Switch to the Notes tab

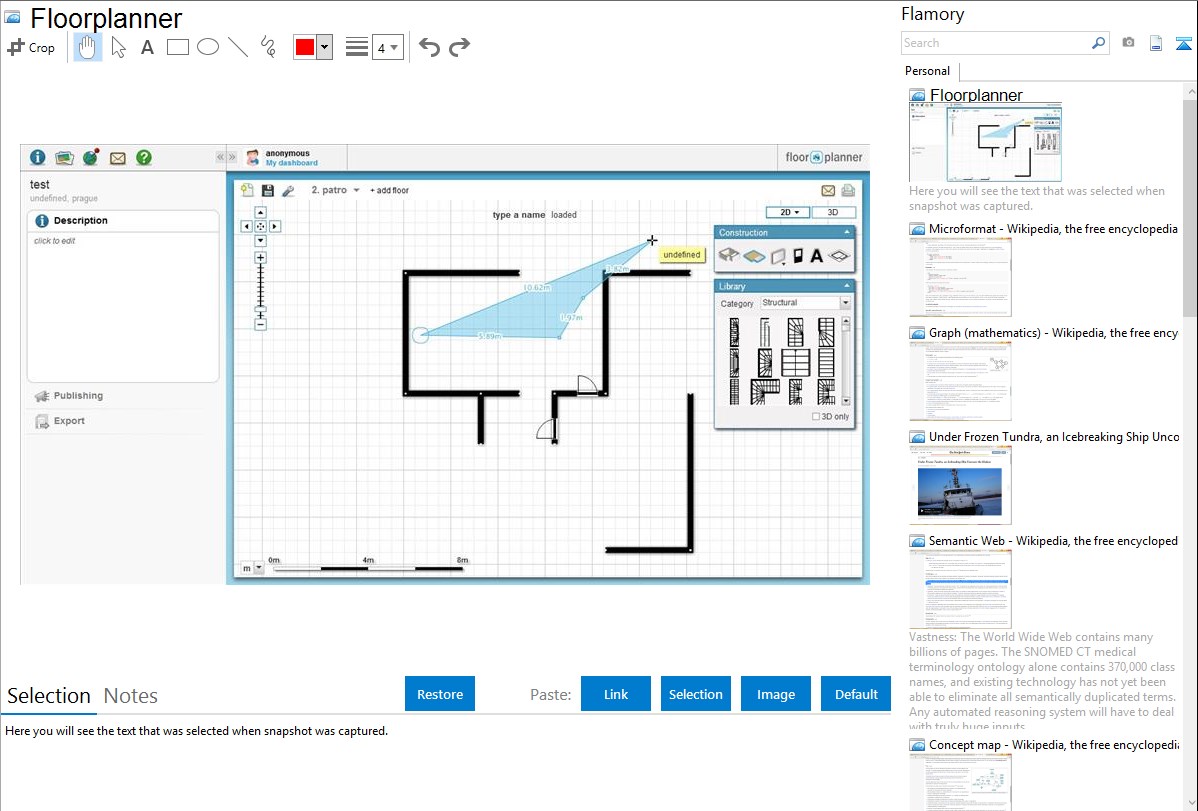(x=131, y=696)
